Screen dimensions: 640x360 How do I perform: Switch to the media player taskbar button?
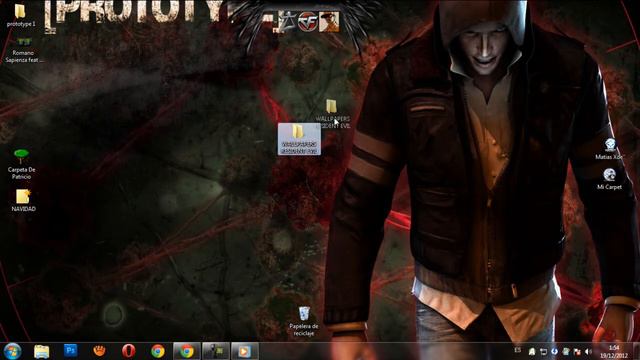tap(245, 351)
